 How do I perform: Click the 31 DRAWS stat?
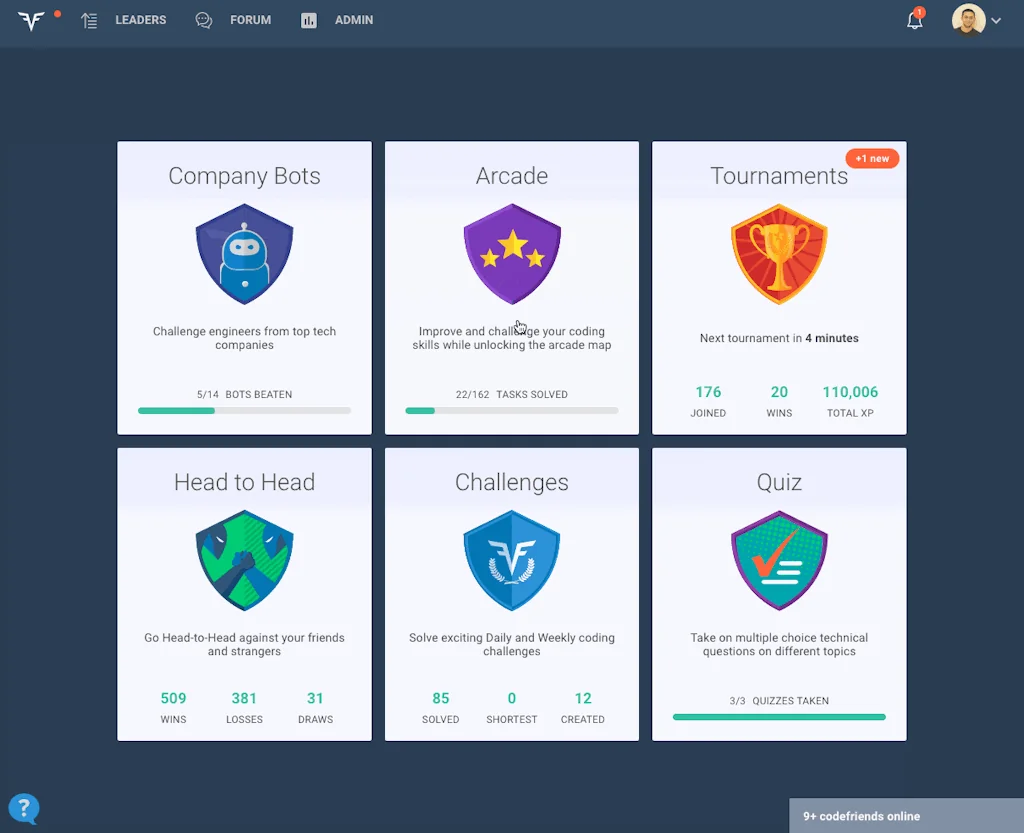315,707
